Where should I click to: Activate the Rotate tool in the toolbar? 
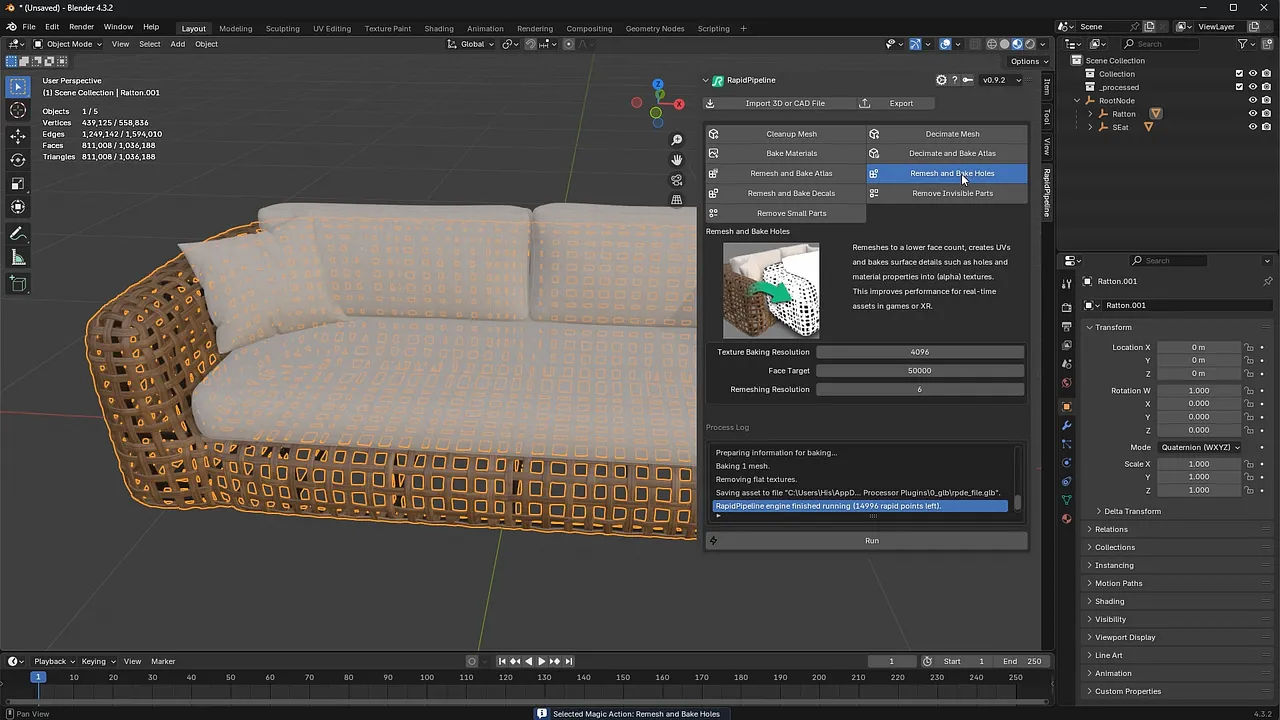18,160
